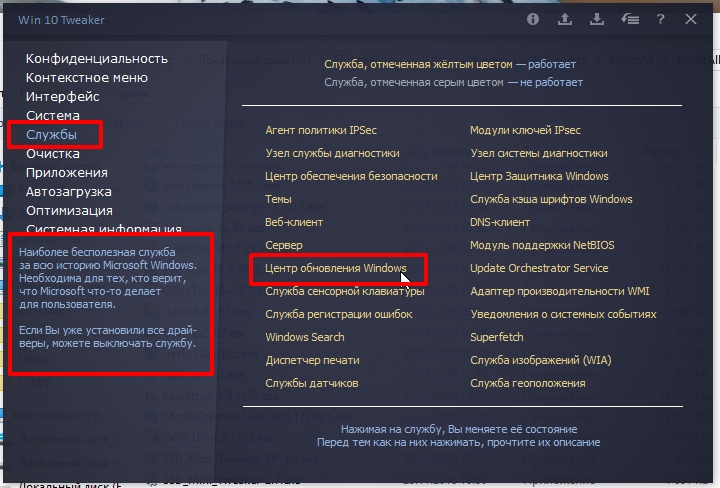
Task: Click the 'работает' legend text
Action: click(x=551, y=64)
